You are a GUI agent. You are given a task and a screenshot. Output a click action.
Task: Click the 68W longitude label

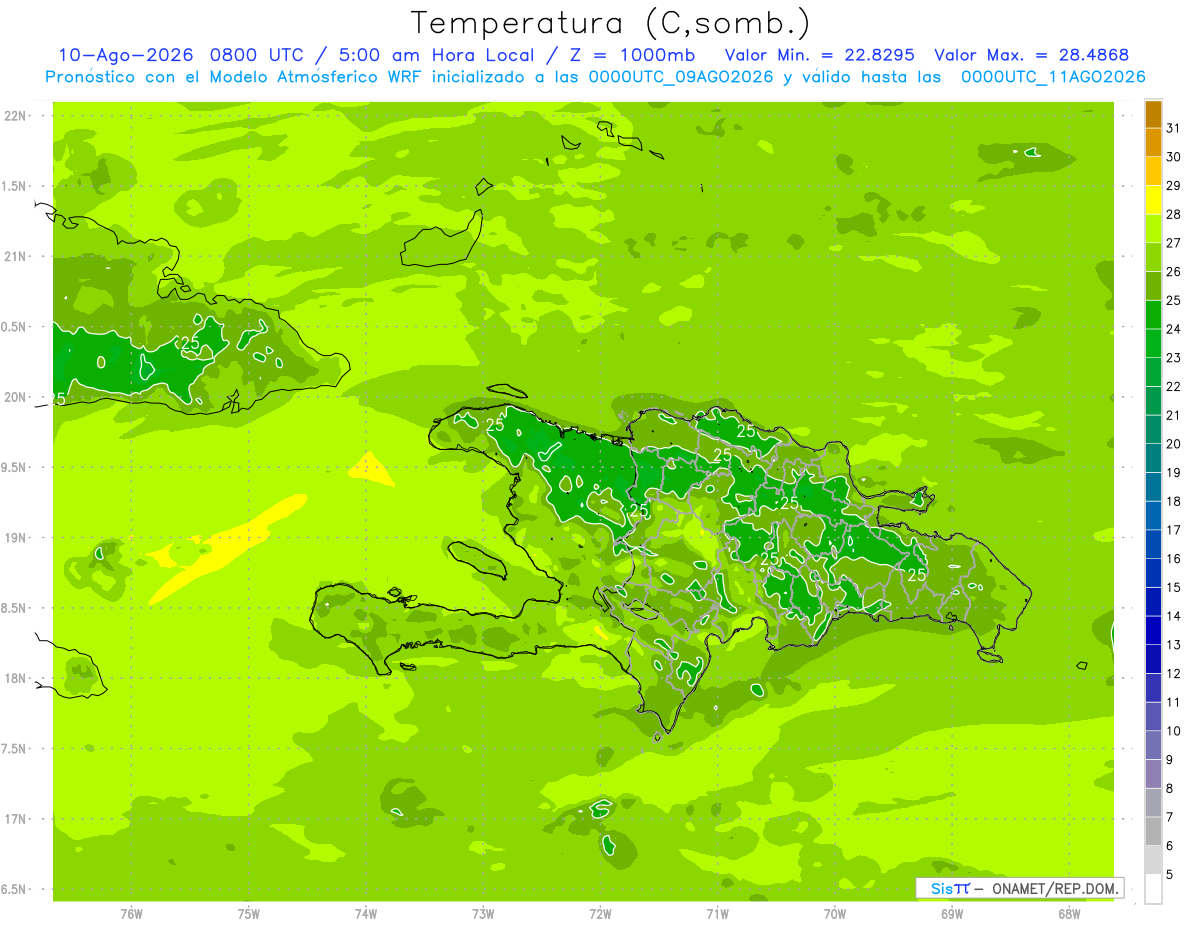point(1069,914)
